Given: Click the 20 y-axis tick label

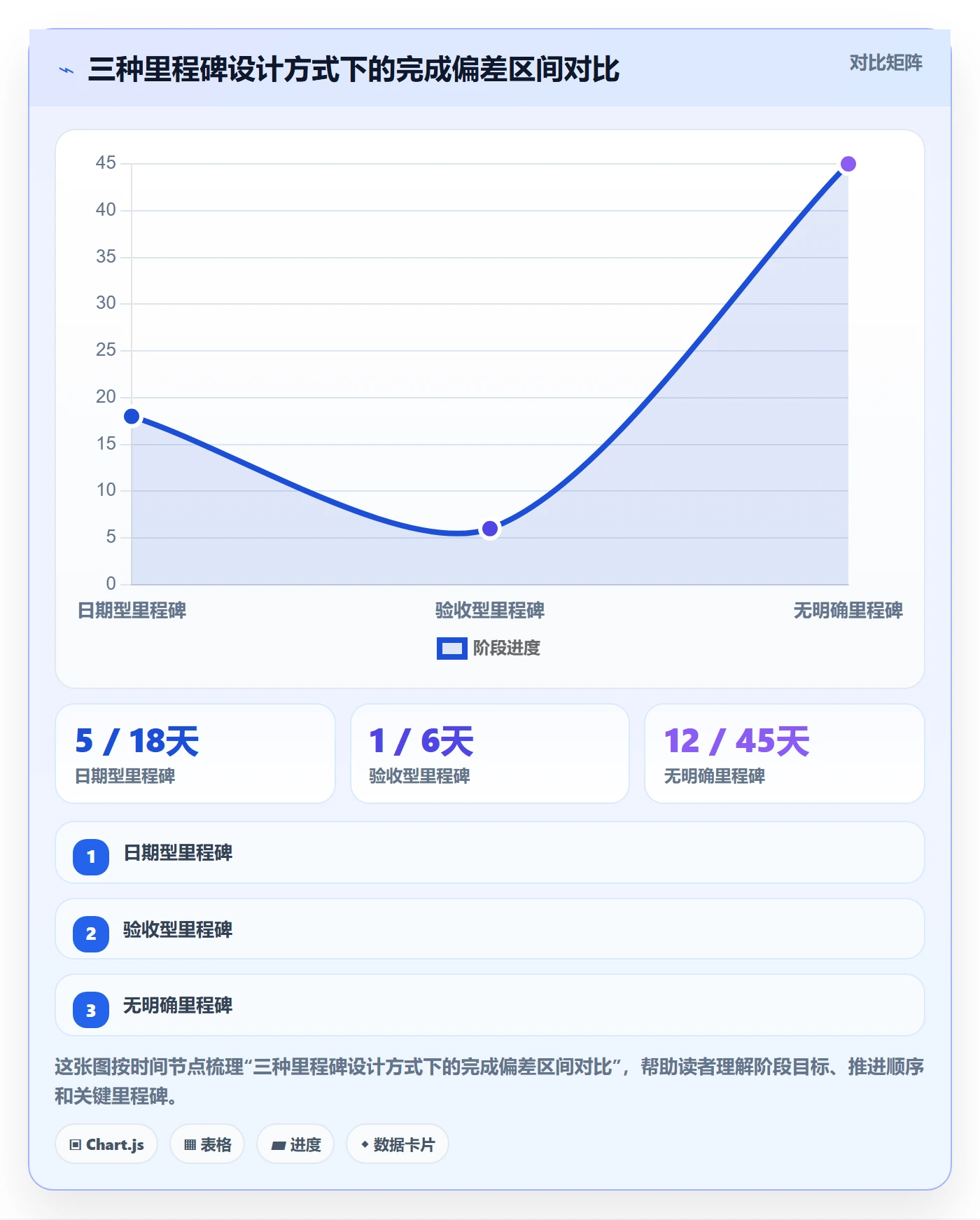Looking at the screenshot, I should pyautogui.click(x=106, y=397).
